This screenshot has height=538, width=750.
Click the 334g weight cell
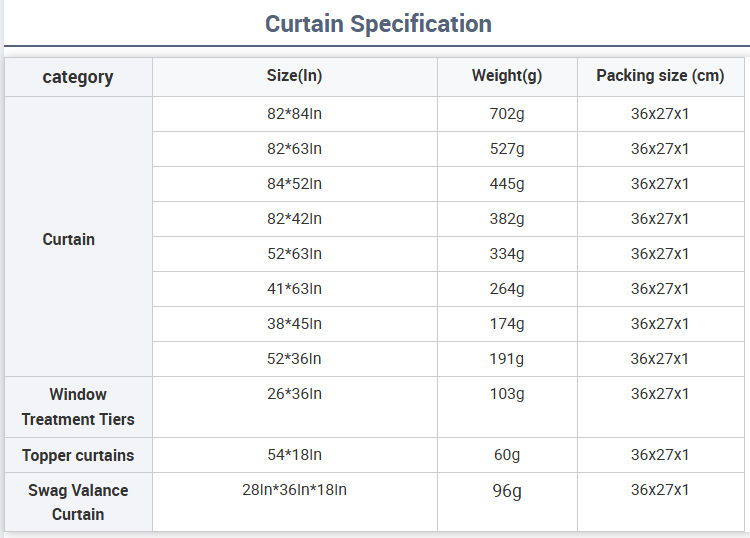point(507,254)
